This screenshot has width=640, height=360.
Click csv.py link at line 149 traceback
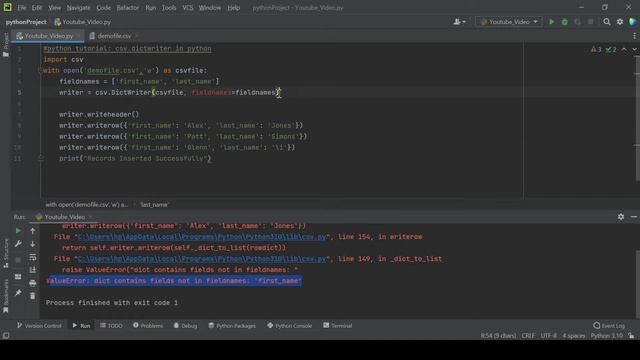[x=202, y=259]
